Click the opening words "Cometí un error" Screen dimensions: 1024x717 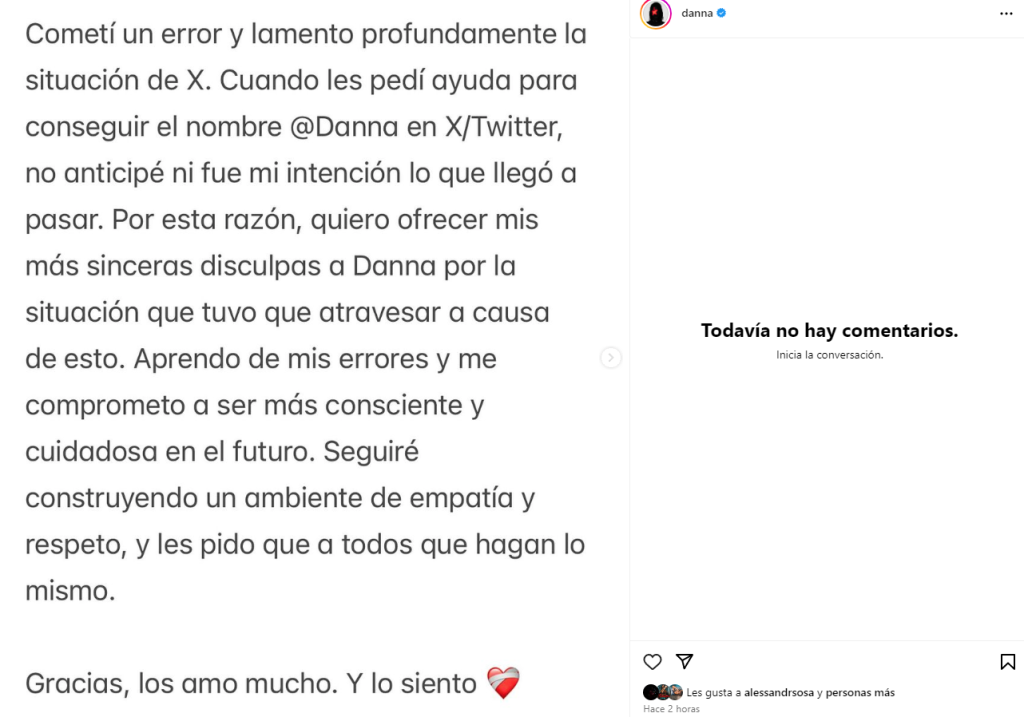(x=124, y=34)
